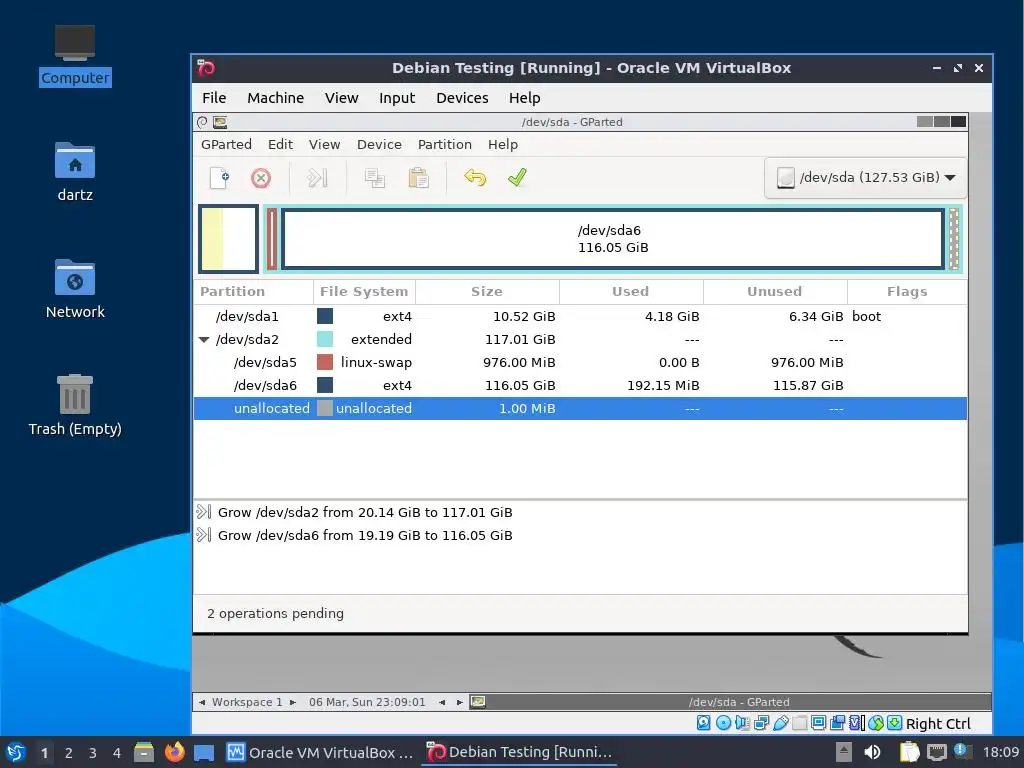Select the linux-swap red graphical block
1024x768 pixels.
pyautogui.click(x=272, y=239)
